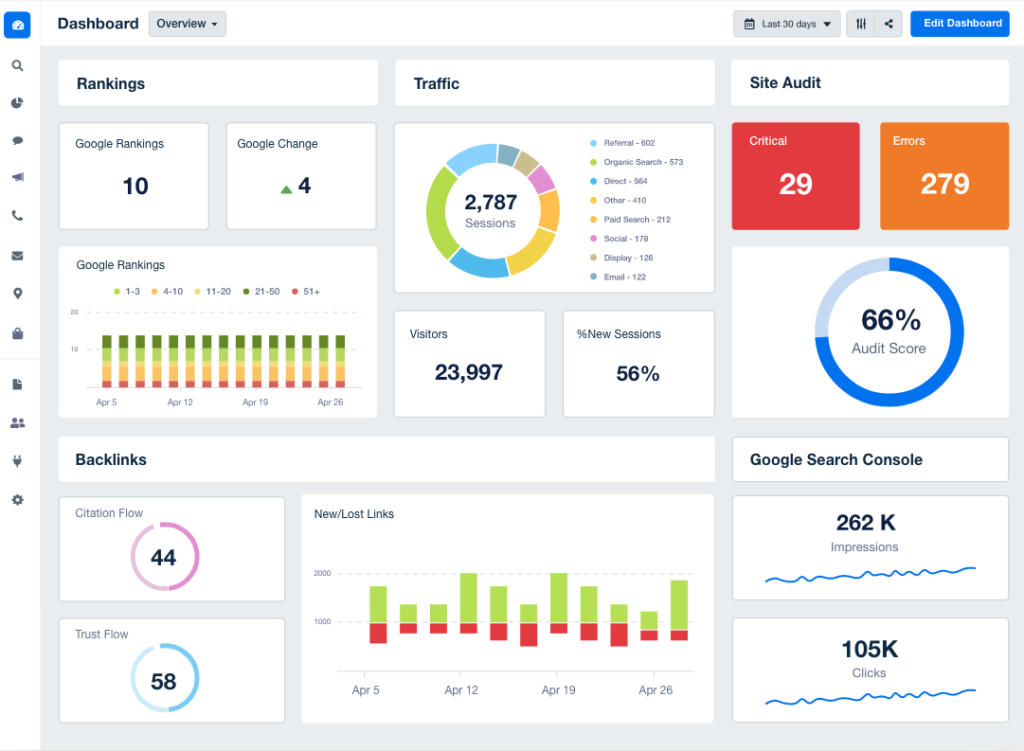
Task: Open the Last 30 days date picker
Action: click(x=786, y=23)
